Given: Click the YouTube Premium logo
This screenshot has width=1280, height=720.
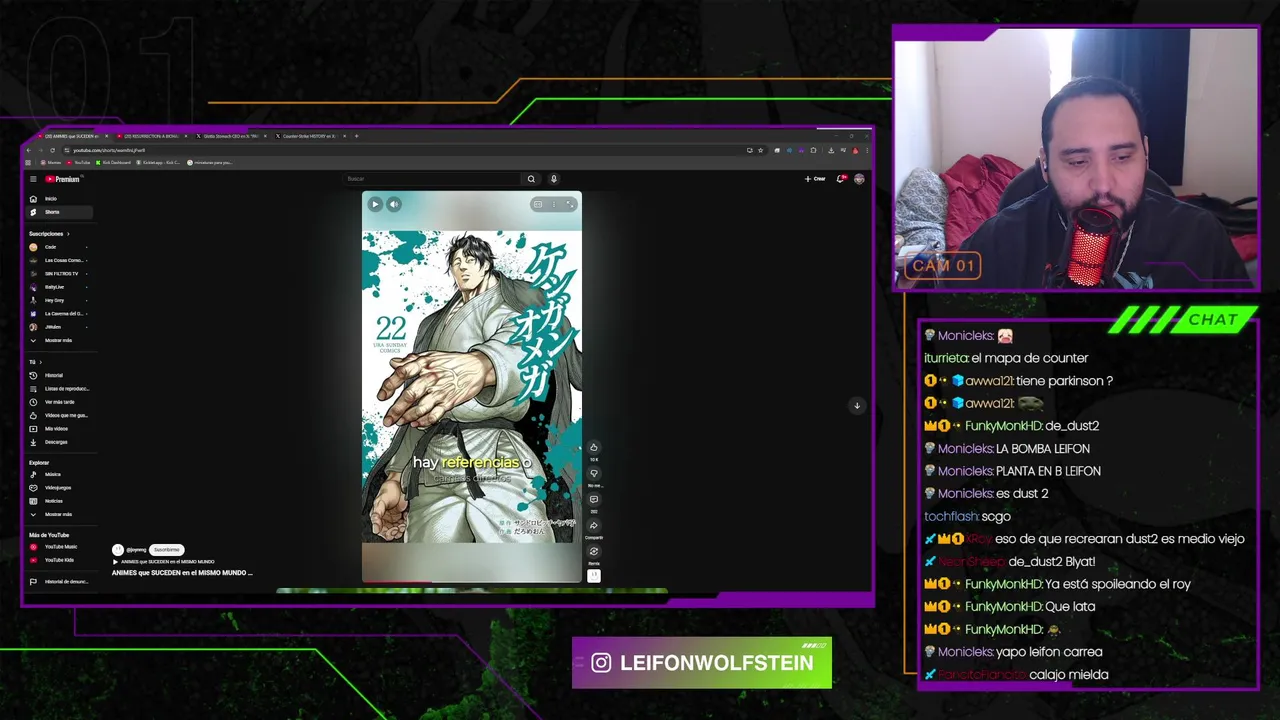Looking at the screenshot, I should click(x=62, y=179).
